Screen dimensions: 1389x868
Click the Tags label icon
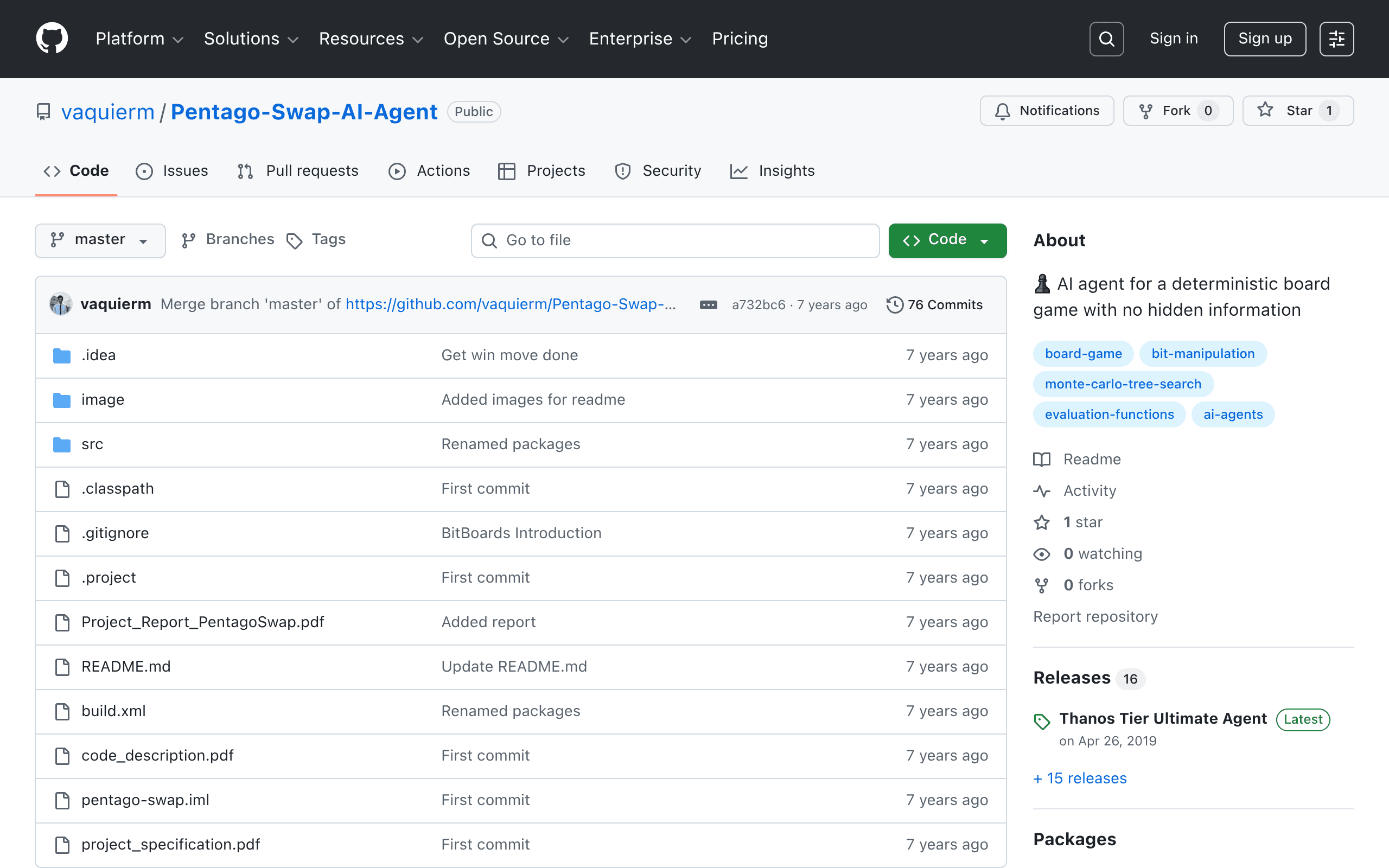[295, 241]
